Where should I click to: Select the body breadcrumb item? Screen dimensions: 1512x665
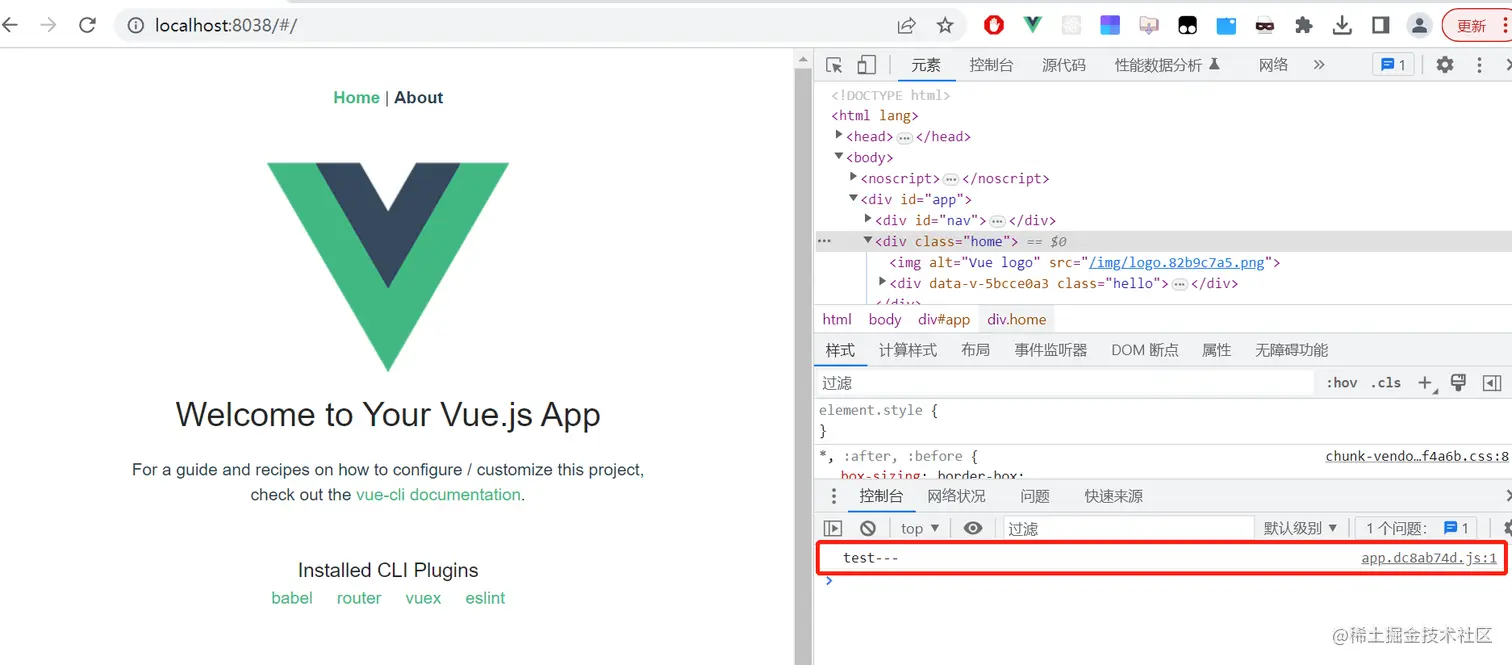tap(885, 319)
